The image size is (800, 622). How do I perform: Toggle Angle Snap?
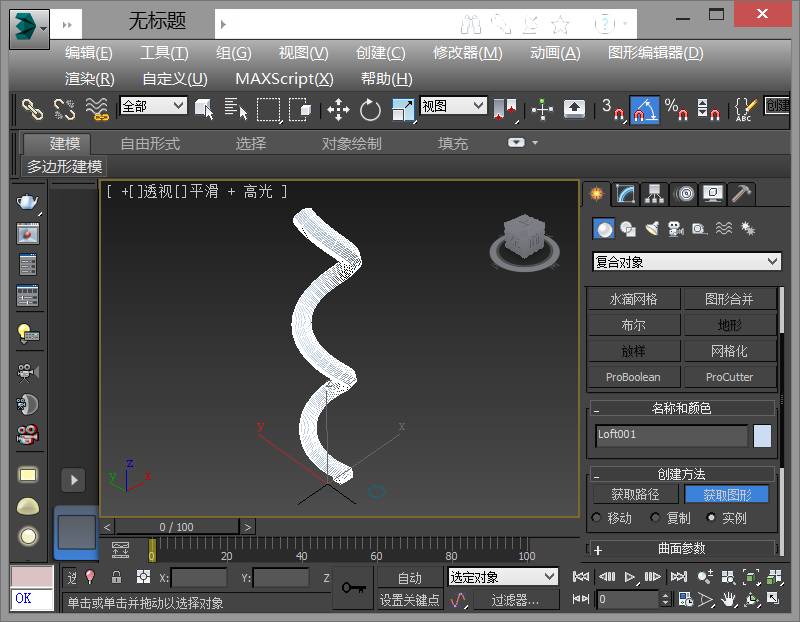pyautogui.click(x=645, y=110)
